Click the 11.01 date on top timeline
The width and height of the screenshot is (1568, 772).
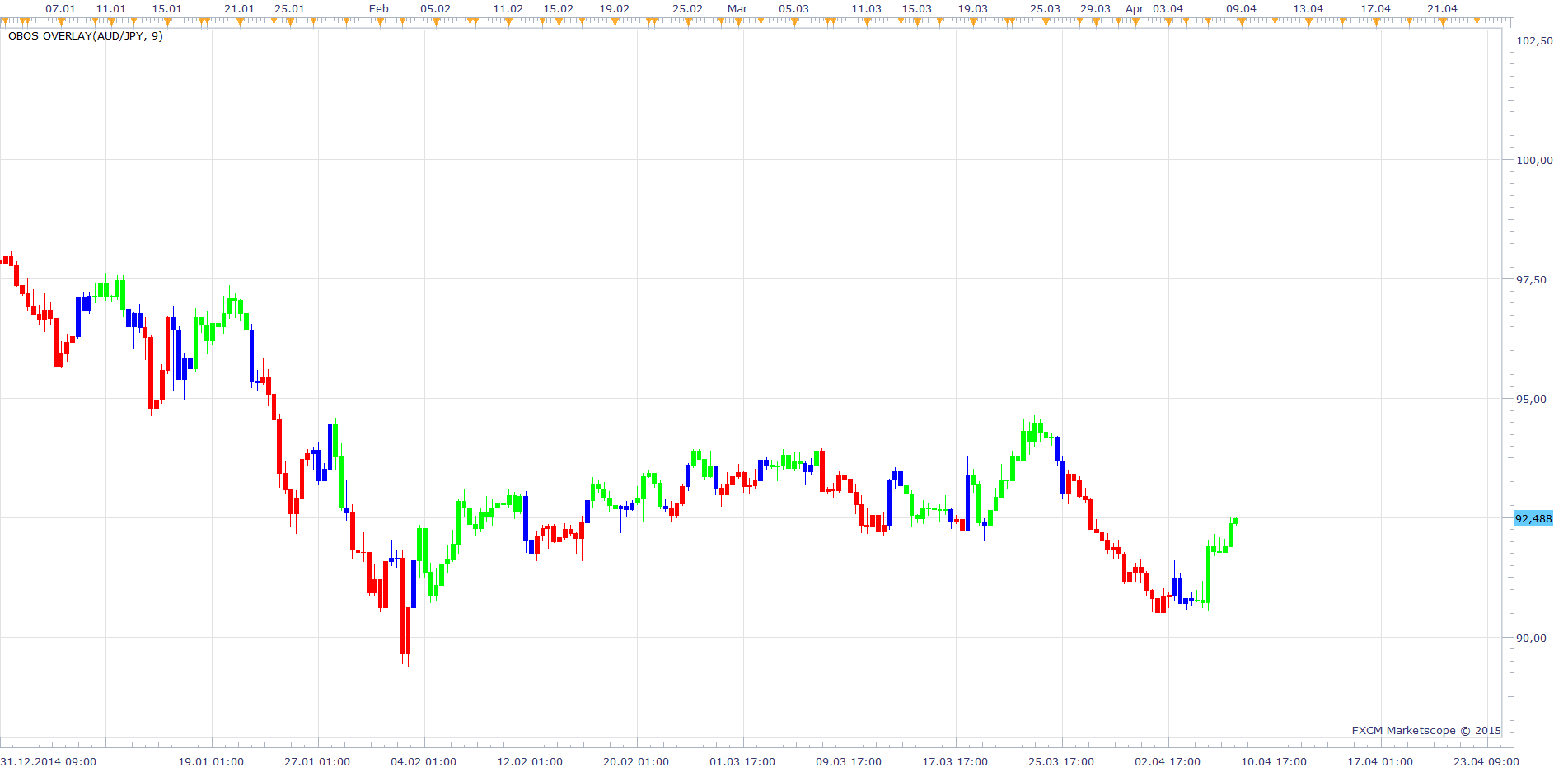coord(111,8)
